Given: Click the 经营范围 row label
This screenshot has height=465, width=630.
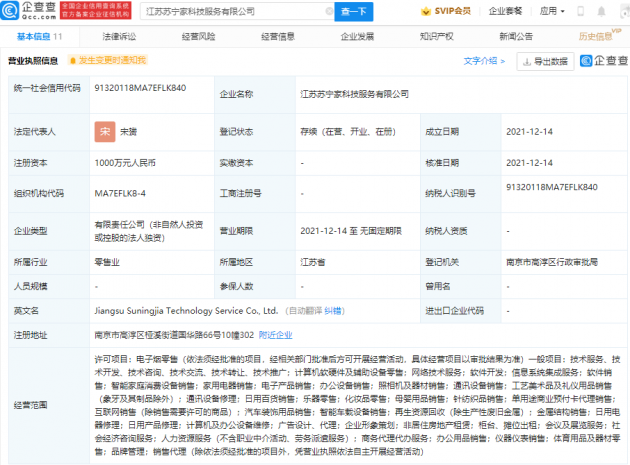Looking at the screenshot, I should [x=31, y=405].
